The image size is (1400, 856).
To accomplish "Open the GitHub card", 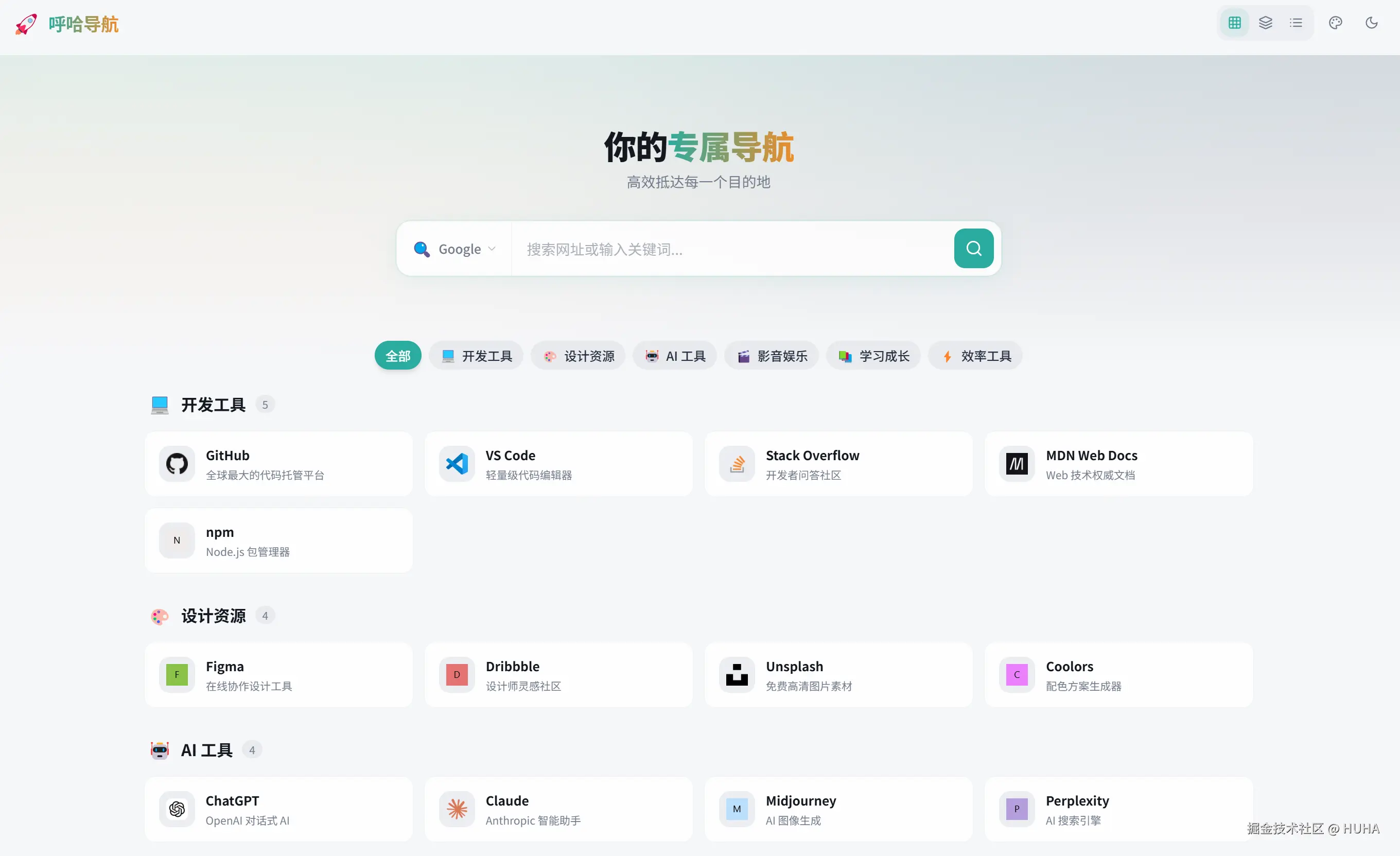I will pyautogui.click(x=278, y=464).
